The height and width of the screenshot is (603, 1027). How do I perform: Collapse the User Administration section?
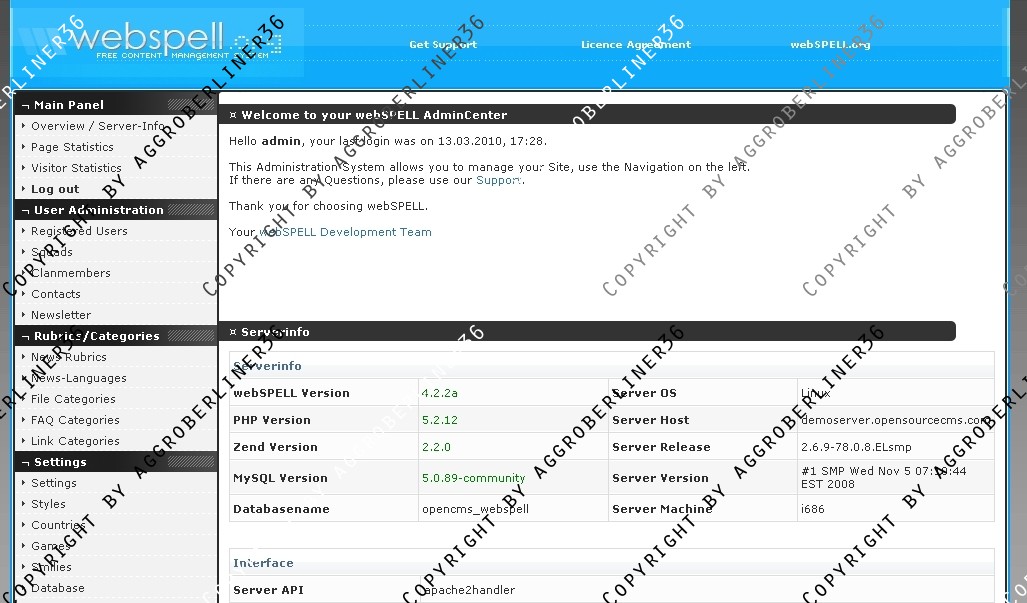click(x=116, y=210)
